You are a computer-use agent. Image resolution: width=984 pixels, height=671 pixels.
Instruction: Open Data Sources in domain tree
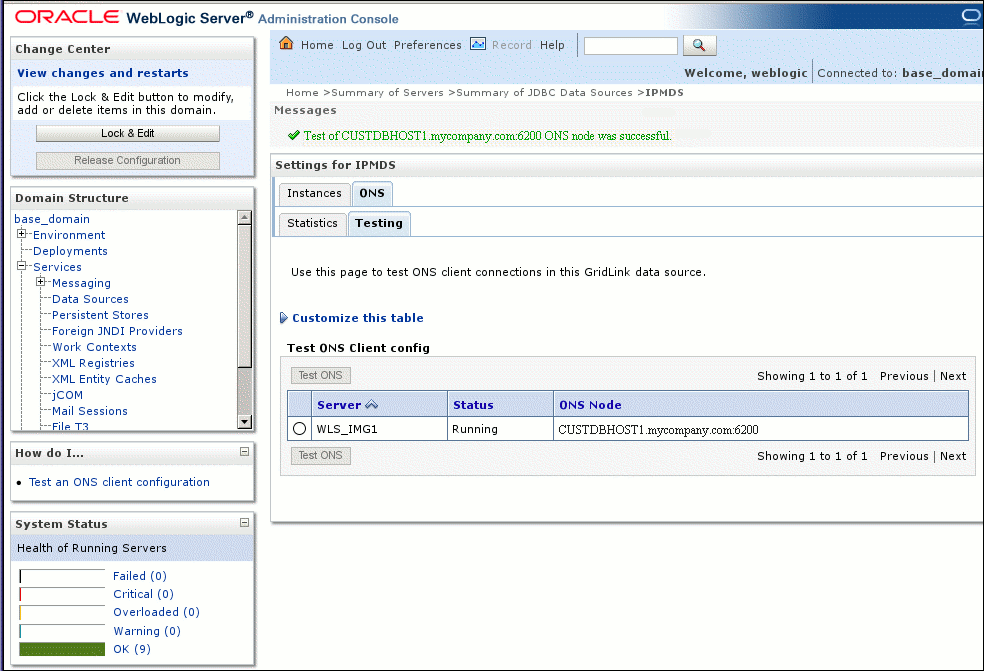pyautogui.click(x=90, y=299)
